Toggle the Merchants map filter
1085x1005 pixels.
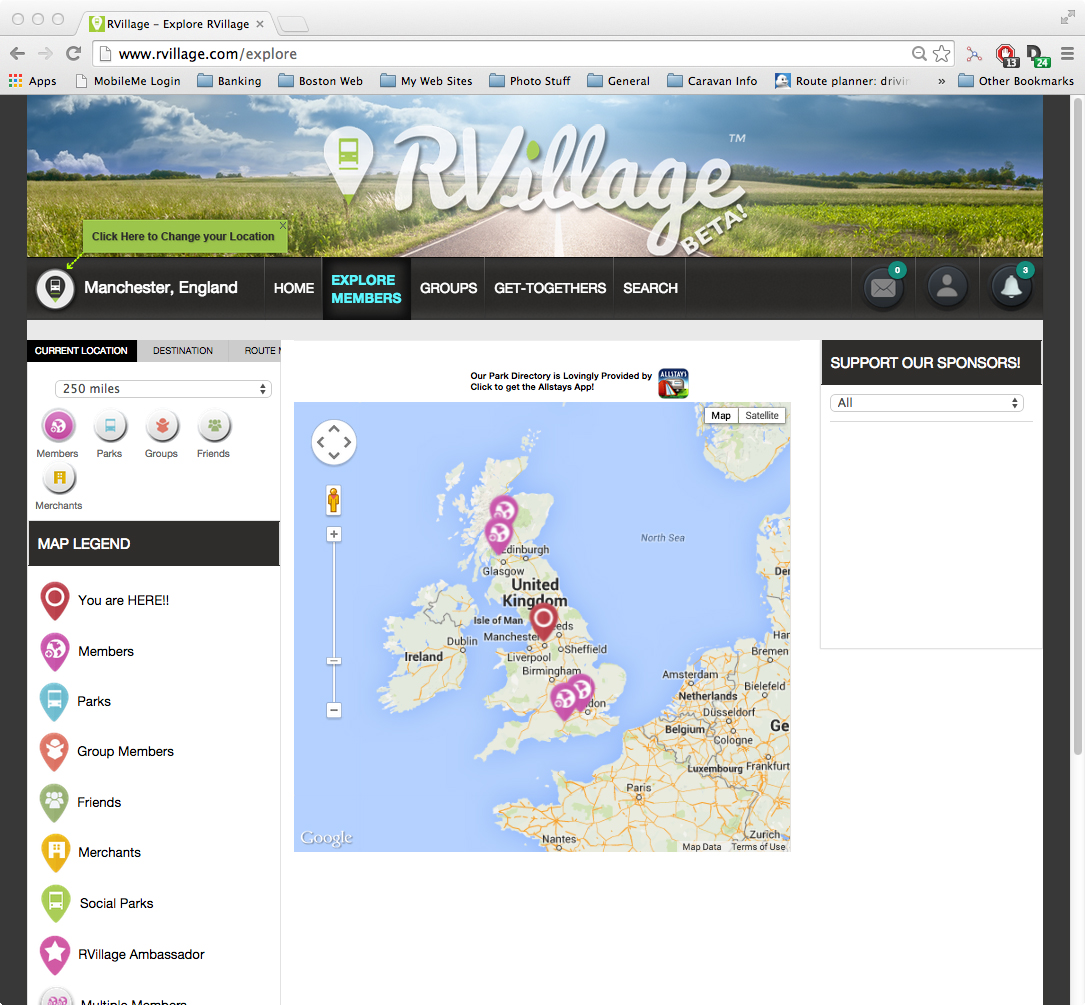(59, 478)
